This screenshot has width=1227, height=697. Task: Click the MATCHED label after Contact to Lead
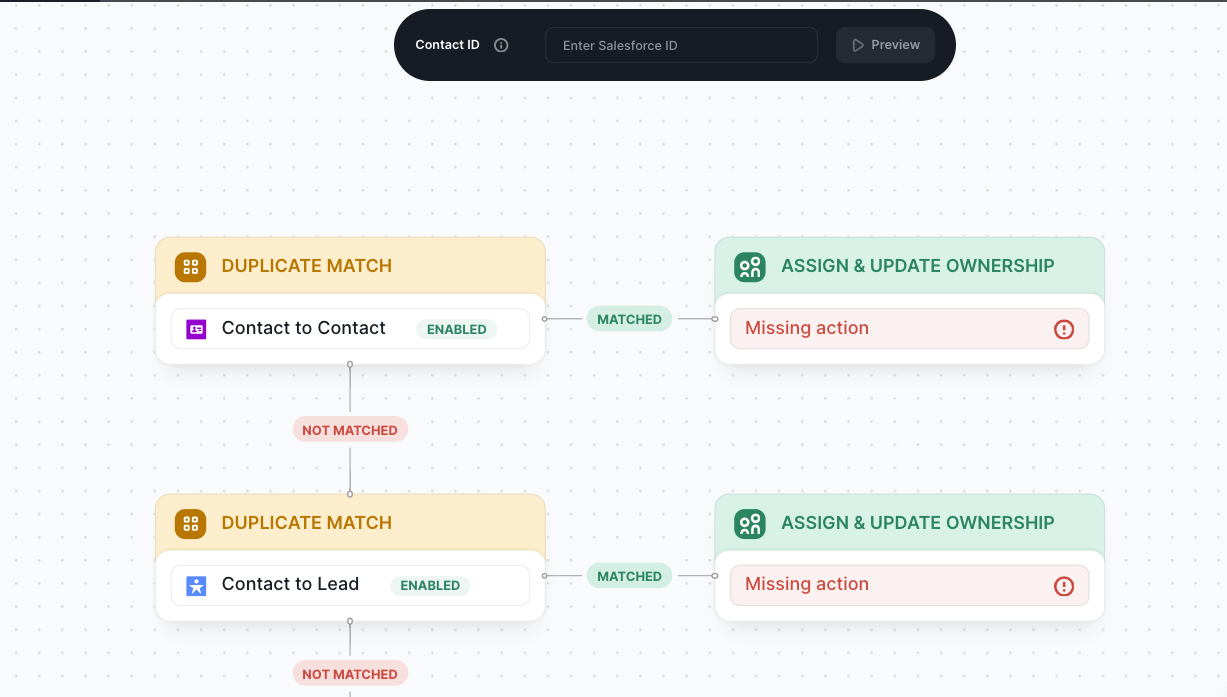tap(629, 576)
